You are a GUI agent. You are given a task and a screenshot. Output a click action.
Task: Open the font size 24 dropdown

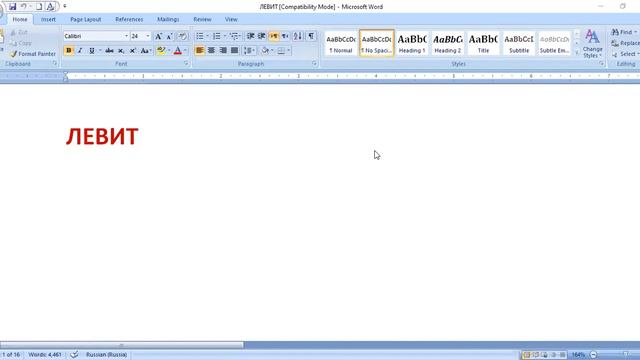[x=148, y=36]
